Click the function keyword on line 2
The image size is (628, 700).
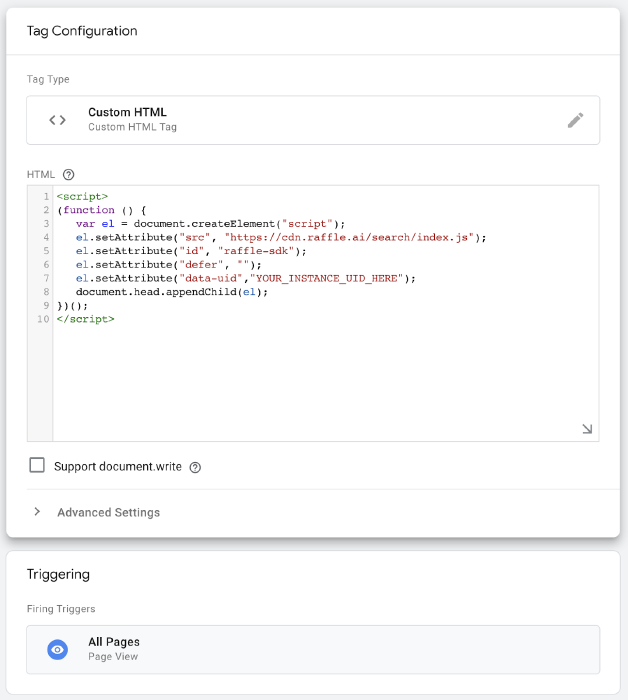(89, 210)
